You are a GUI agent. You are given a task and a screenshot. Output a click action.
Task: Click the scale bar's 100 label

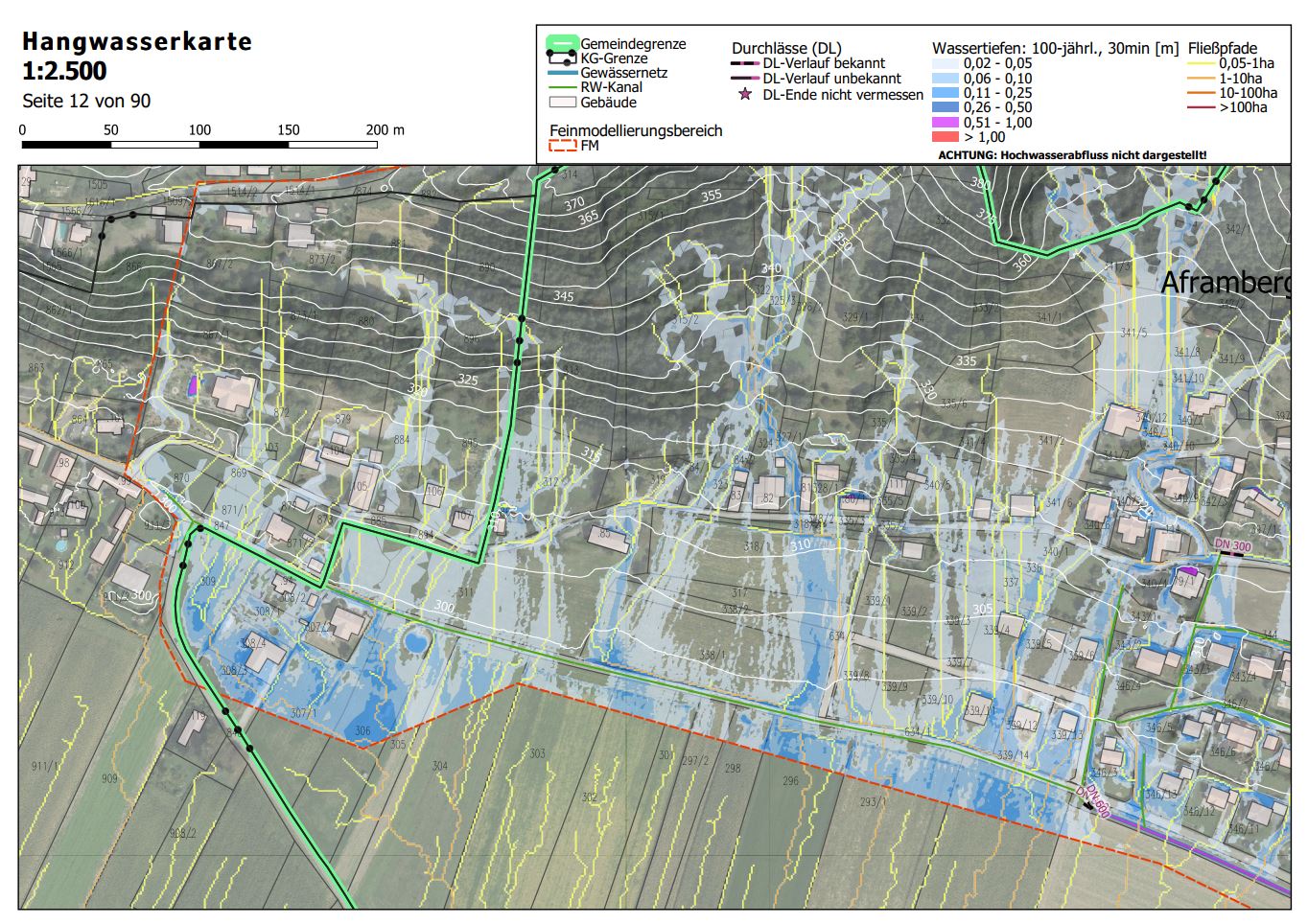[x=199, y=129]
